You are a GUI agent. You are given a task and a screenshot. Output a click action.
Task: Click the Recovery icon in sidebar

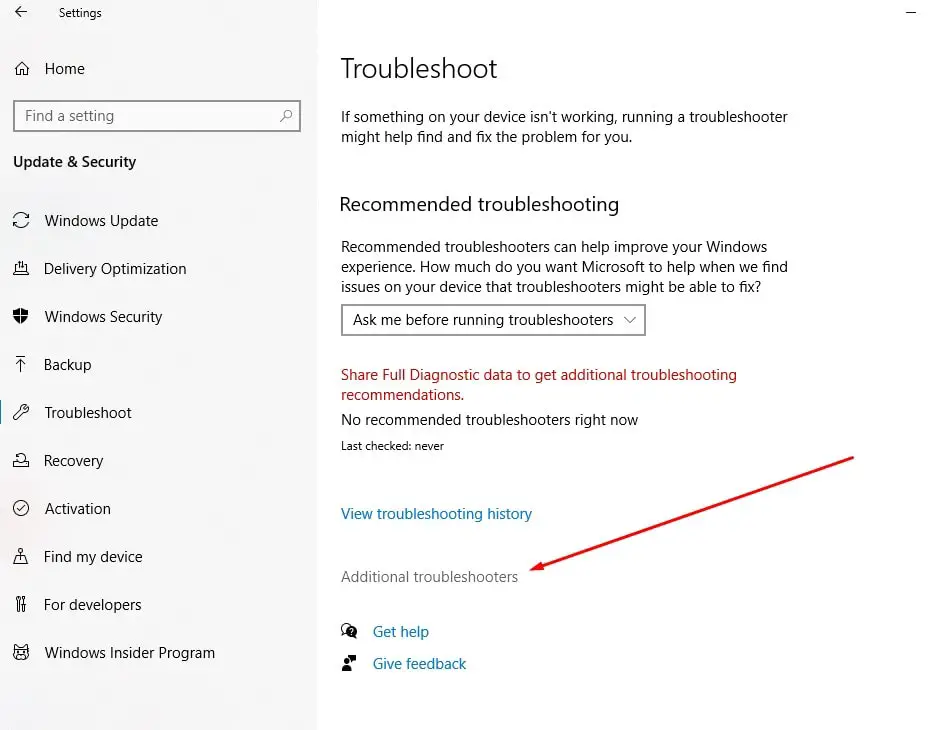click(x=21, y=461)
